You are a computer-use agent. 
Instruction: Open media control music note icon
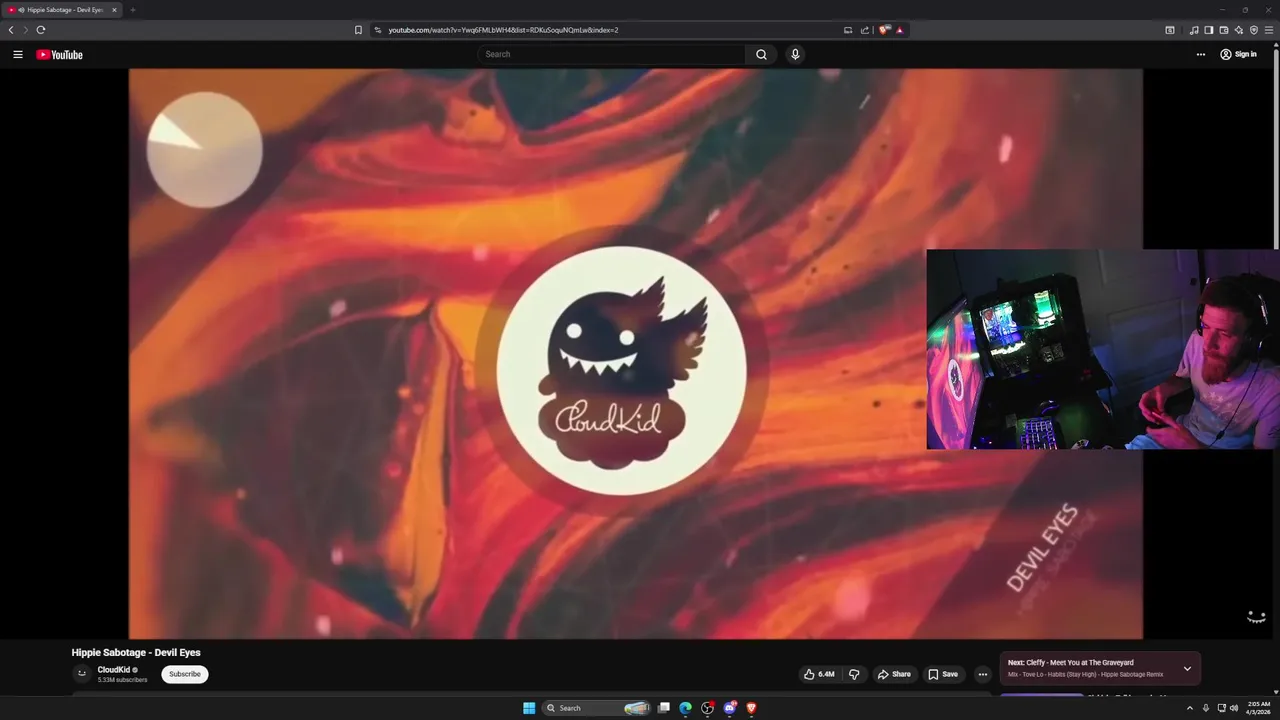coord(1194,30)
